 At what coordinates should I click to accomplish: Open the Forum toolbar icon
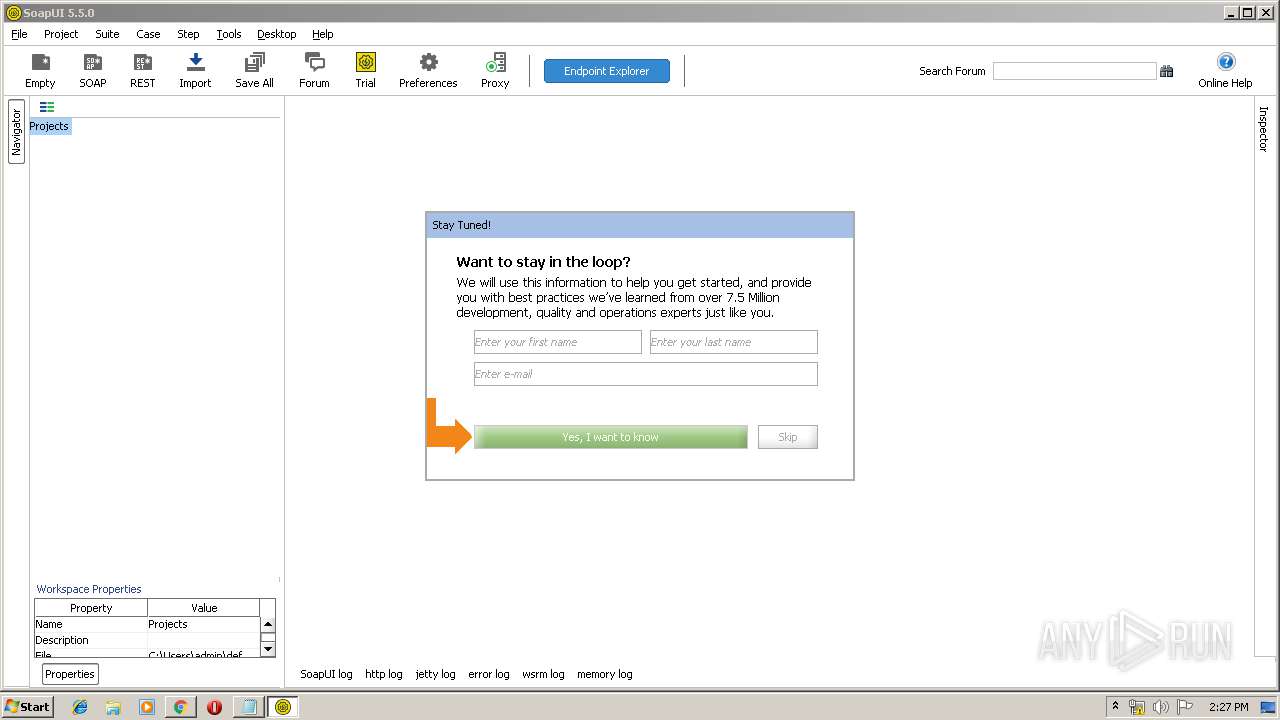tap(314, 71)
